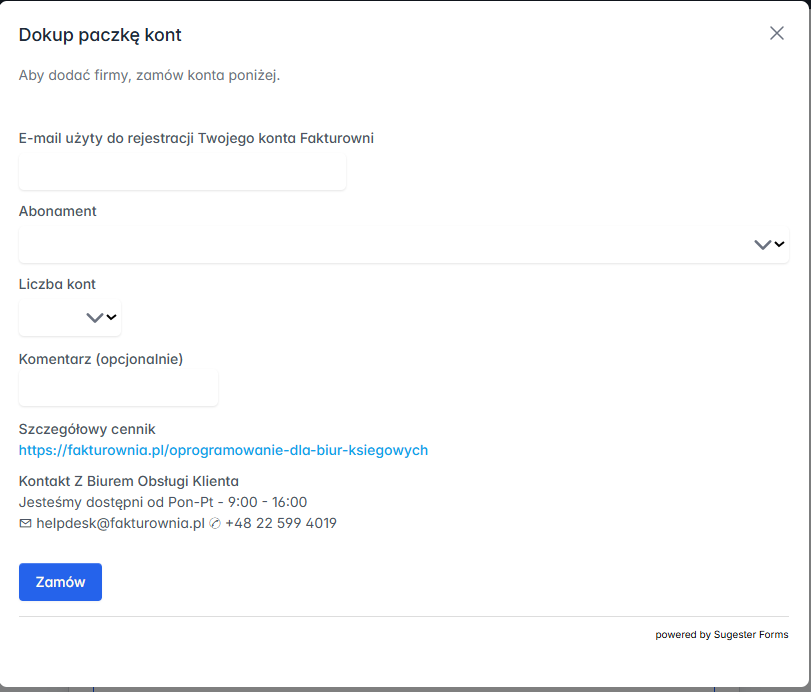Click the envelope icon before helpdesk email

[26, 523]
